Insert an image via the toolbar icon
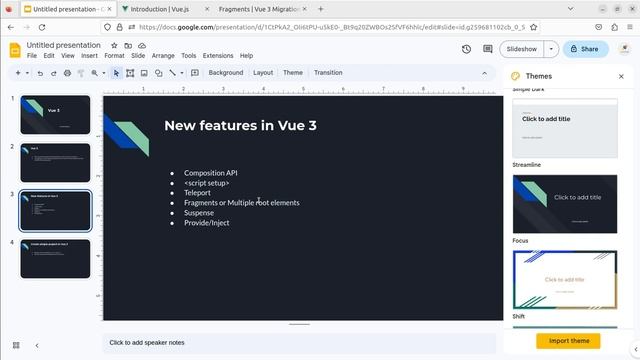Image resolution: width=640 pixels, height=360 pixels. tap(144, 73)
